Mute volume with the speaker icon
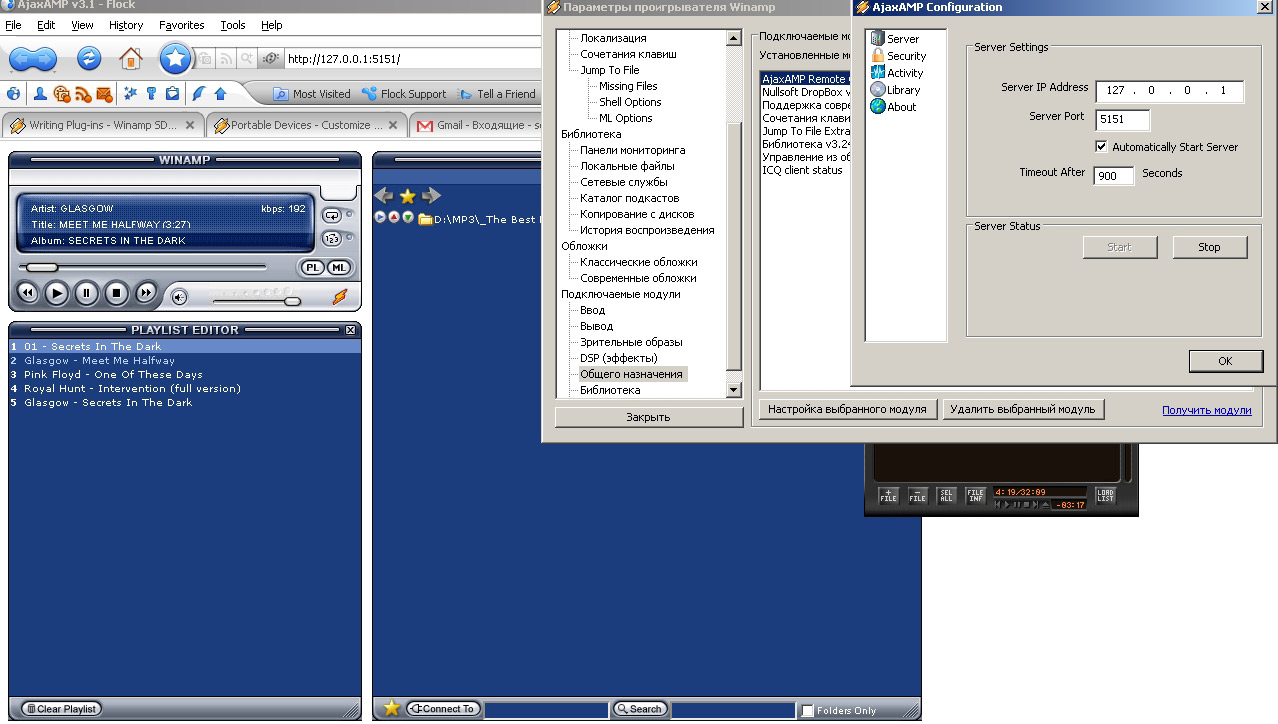1278x724 pixels. (179, 297)
